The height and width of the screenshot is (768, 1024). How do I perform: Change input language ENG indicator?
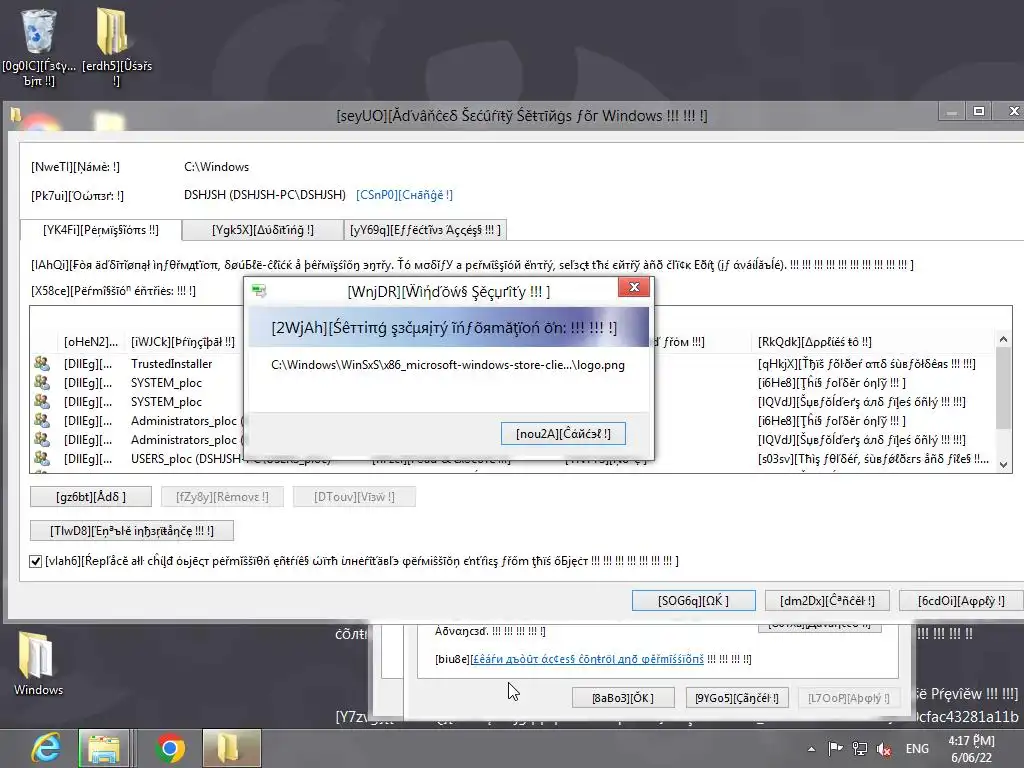(x=917, y=749)
